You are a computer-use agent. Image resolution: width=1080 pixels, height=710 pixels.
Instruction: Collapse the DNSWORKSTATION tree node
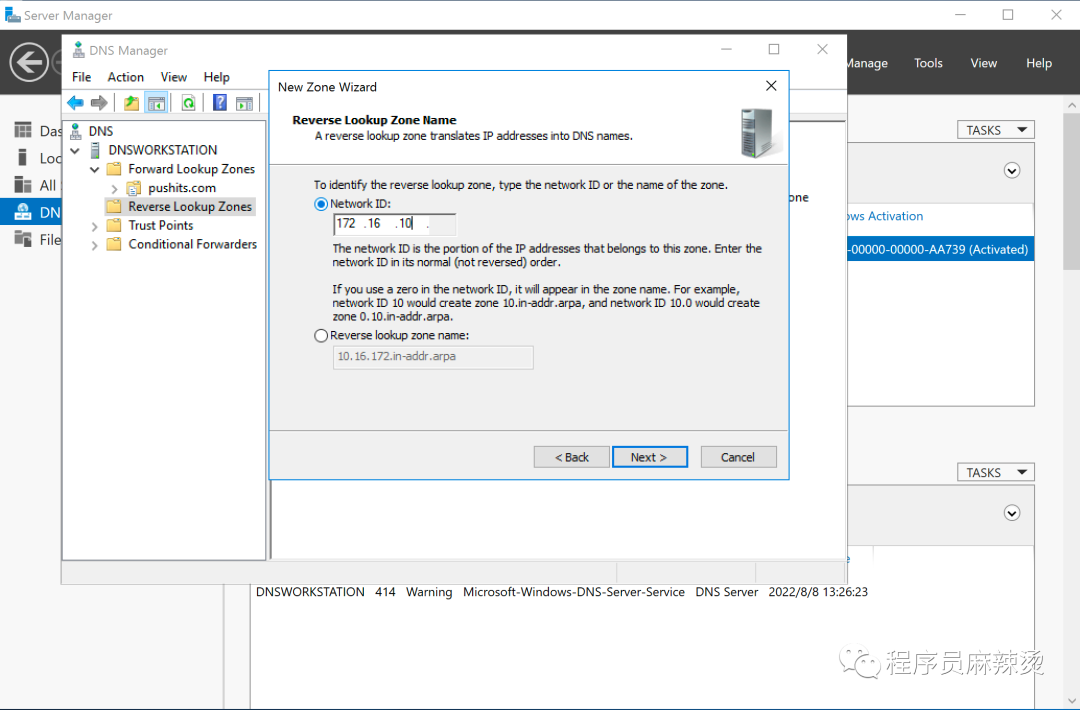tap(75, 150)
